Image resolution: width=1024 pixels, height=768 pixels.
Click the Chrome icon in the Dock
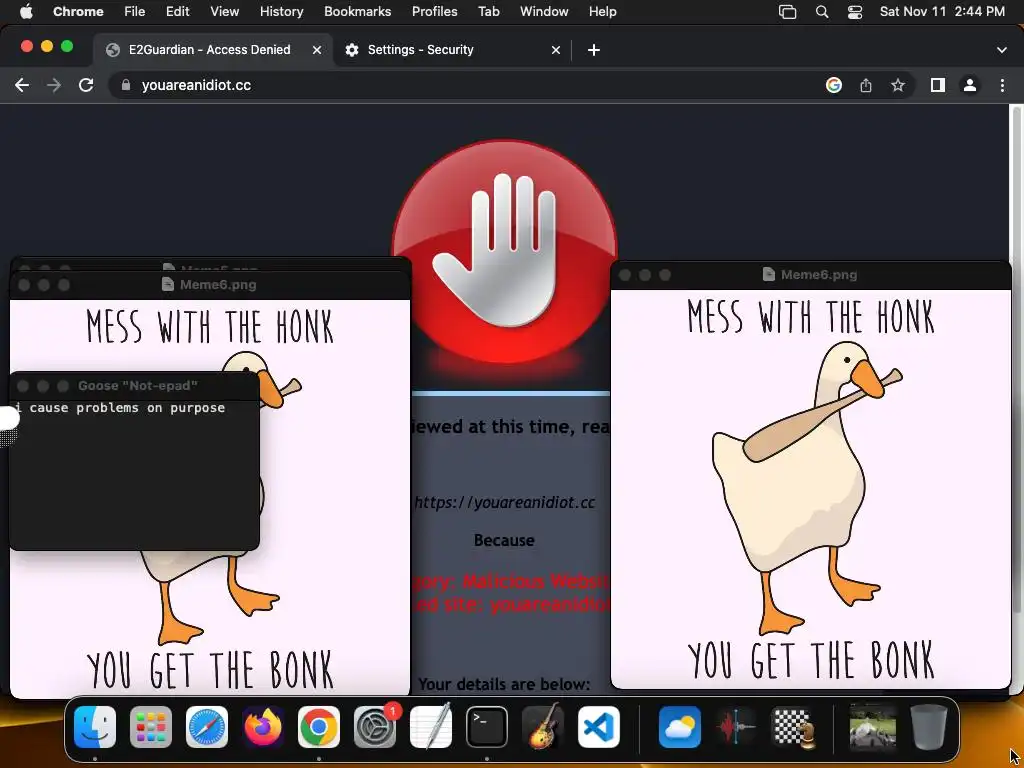(x=319, y=727)
